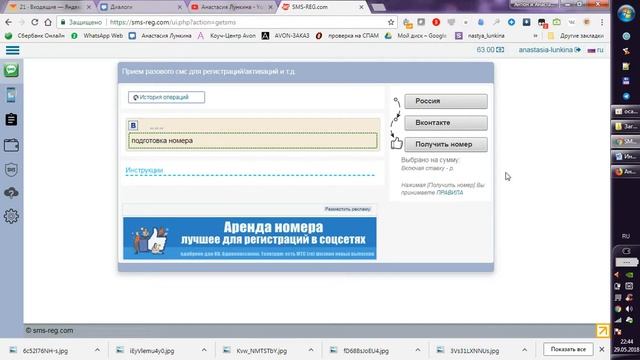
Task: Close the SMS-REG.com tab
Action: pos(361,7)
